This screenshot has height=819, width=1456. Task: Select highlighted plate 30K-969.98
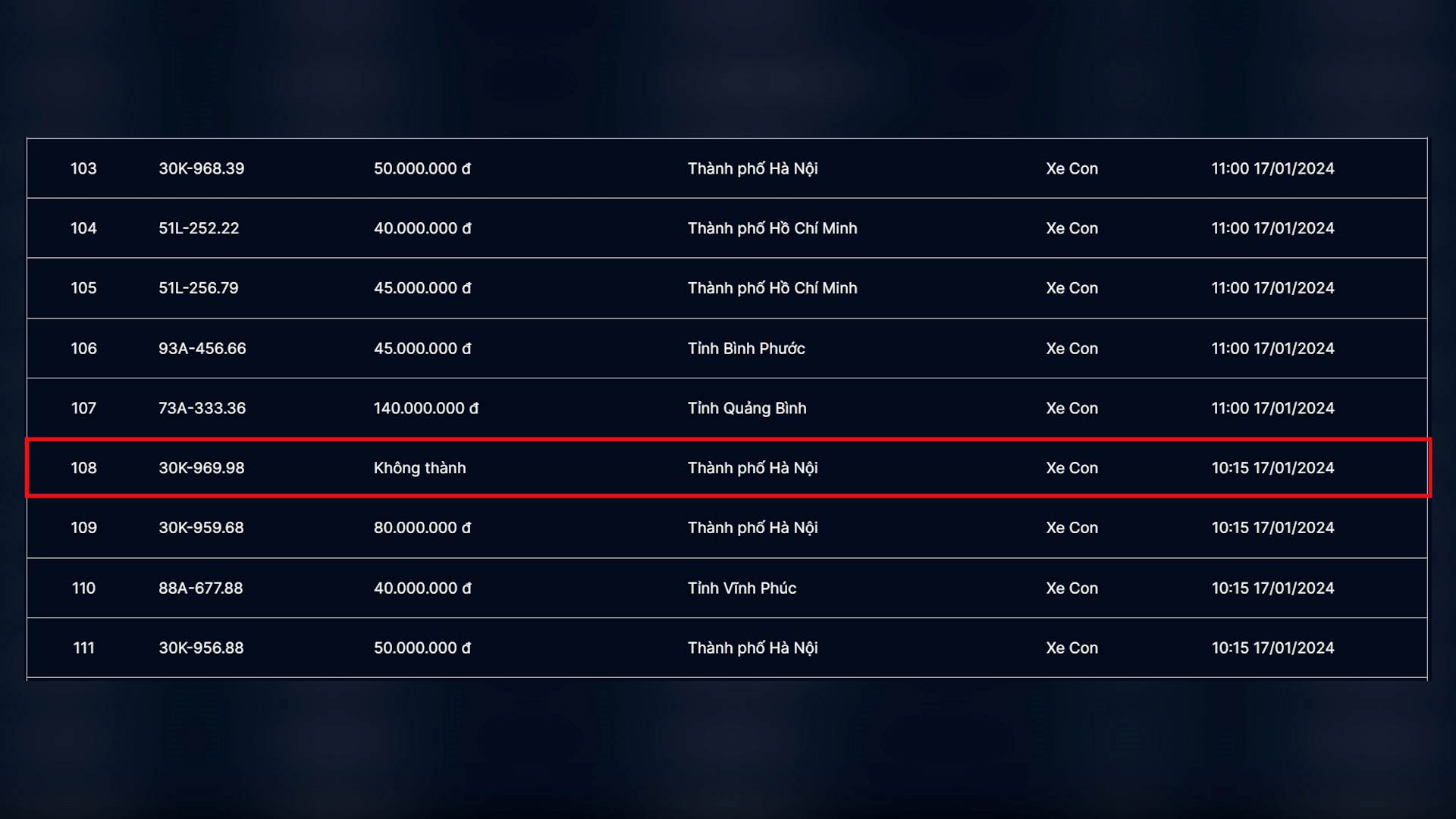click(x=201, y=468)
